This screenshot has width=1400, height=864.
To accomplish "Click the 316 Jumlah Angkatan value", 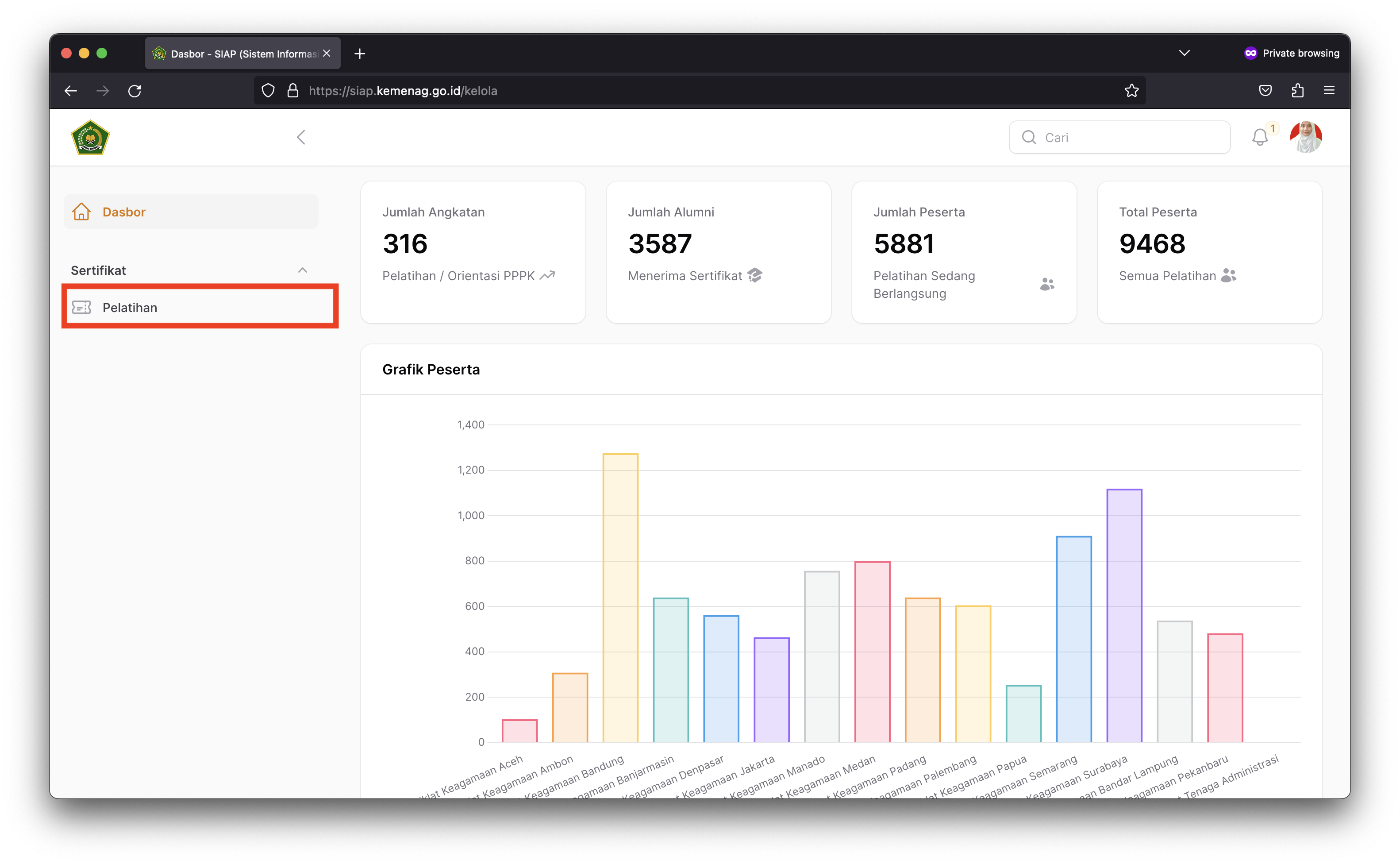I will [405, 243].
